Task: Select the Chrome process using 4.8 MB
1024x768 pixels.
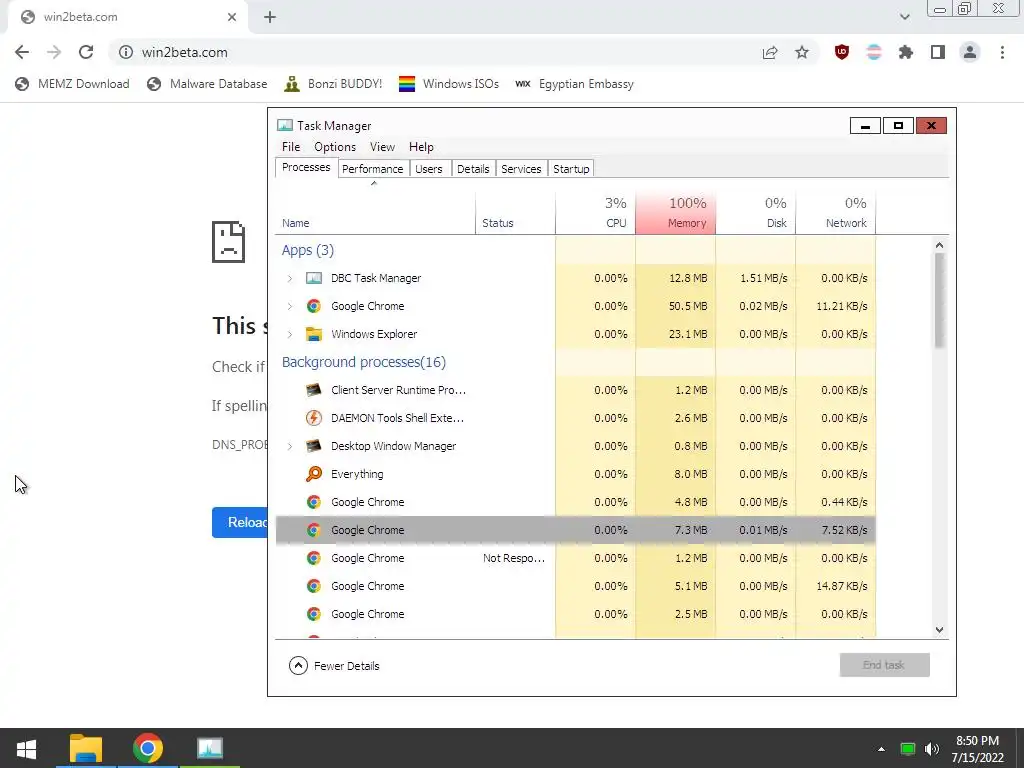Action: (x=575, y=502)
